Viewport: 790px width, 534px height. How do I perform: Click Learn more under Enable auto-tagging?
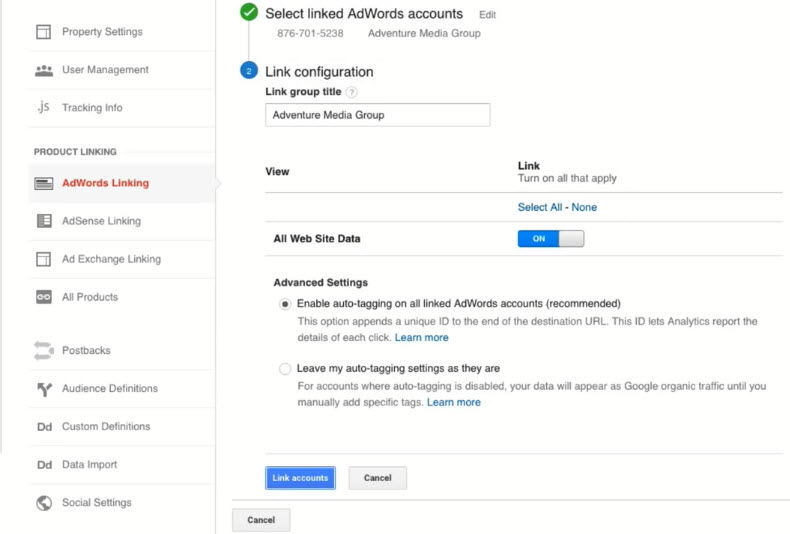pyautogui.click(x=421, y=338)
